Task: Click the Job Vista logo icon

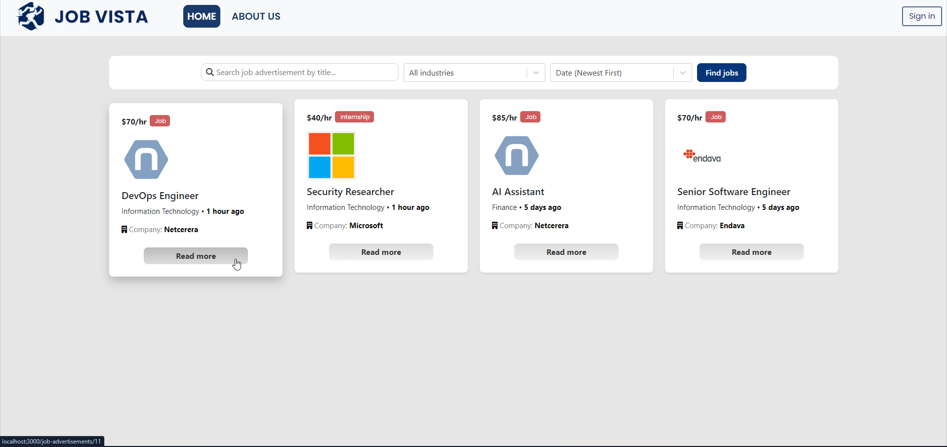Action: point(31,16)
